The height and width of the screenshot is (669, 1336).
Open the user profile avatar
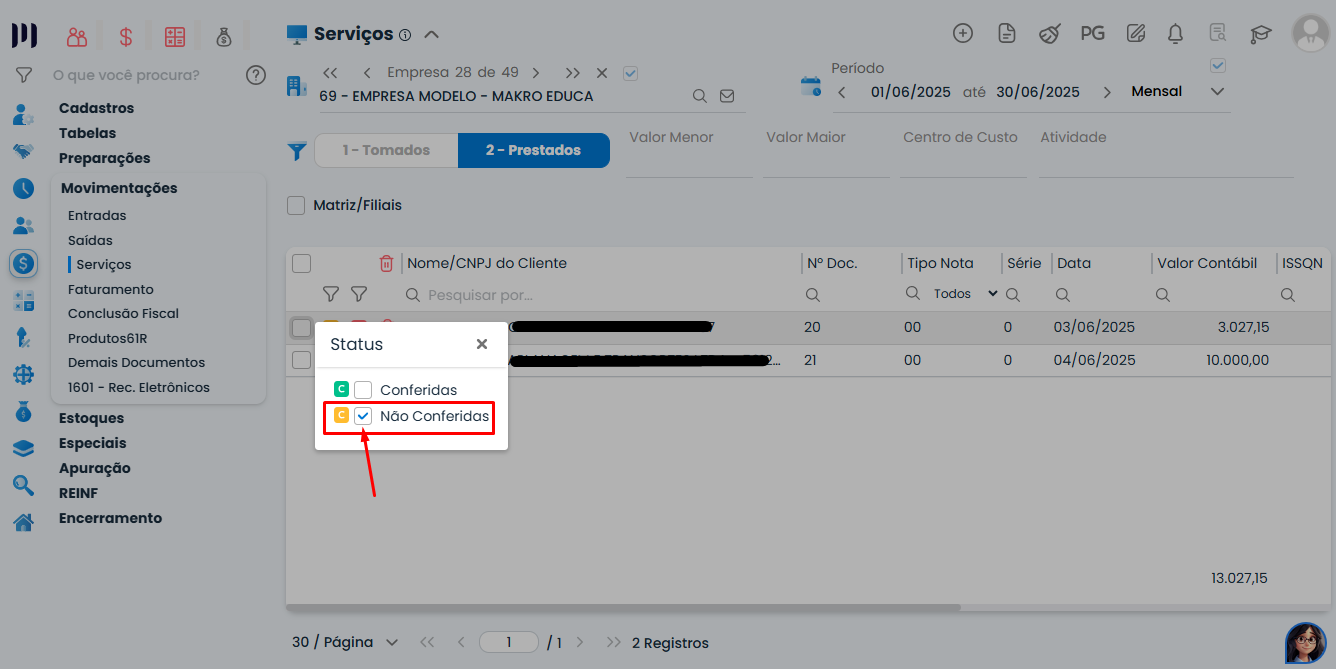[x=1309, y=33]
